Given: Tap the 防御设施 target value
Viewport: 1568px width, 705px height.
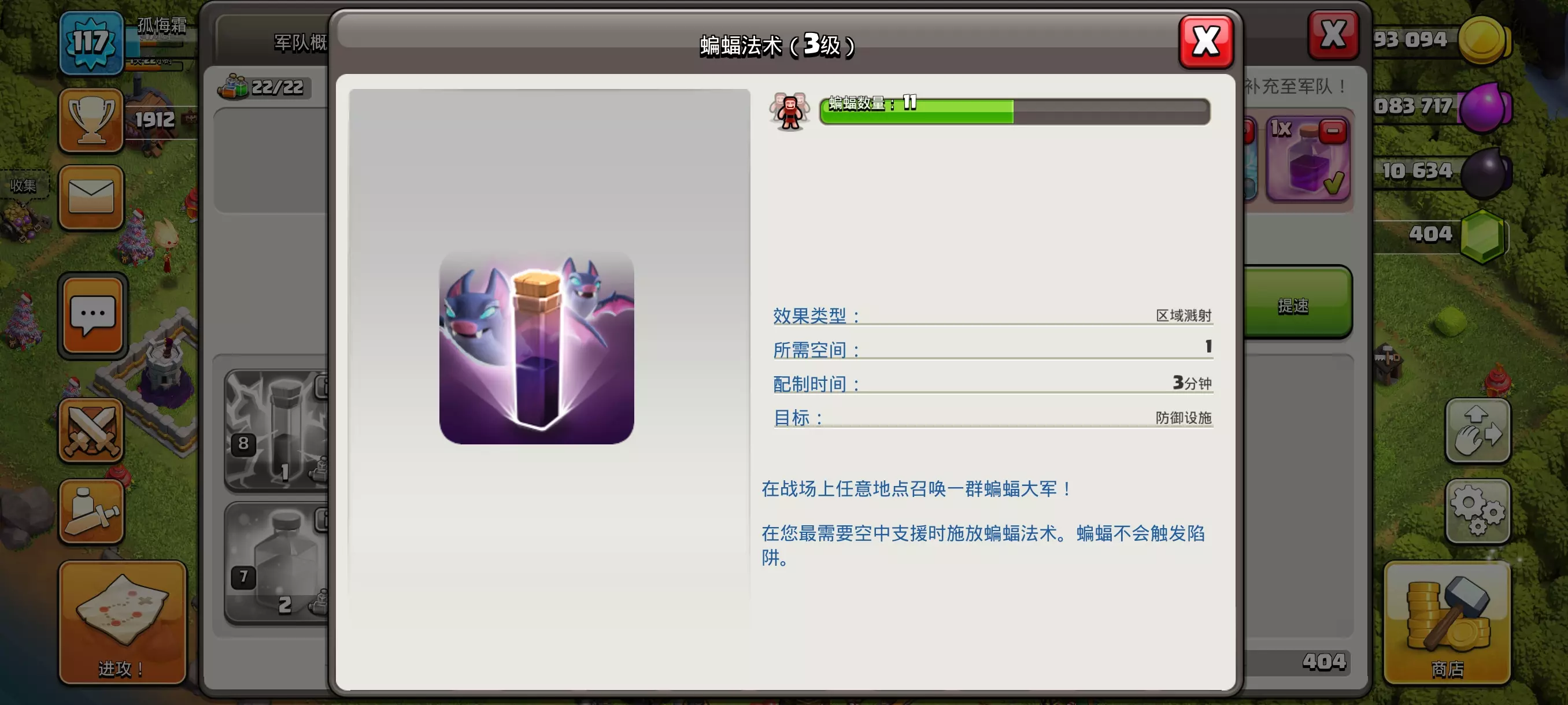Looking at the screenshot, I should point(1184,417).
